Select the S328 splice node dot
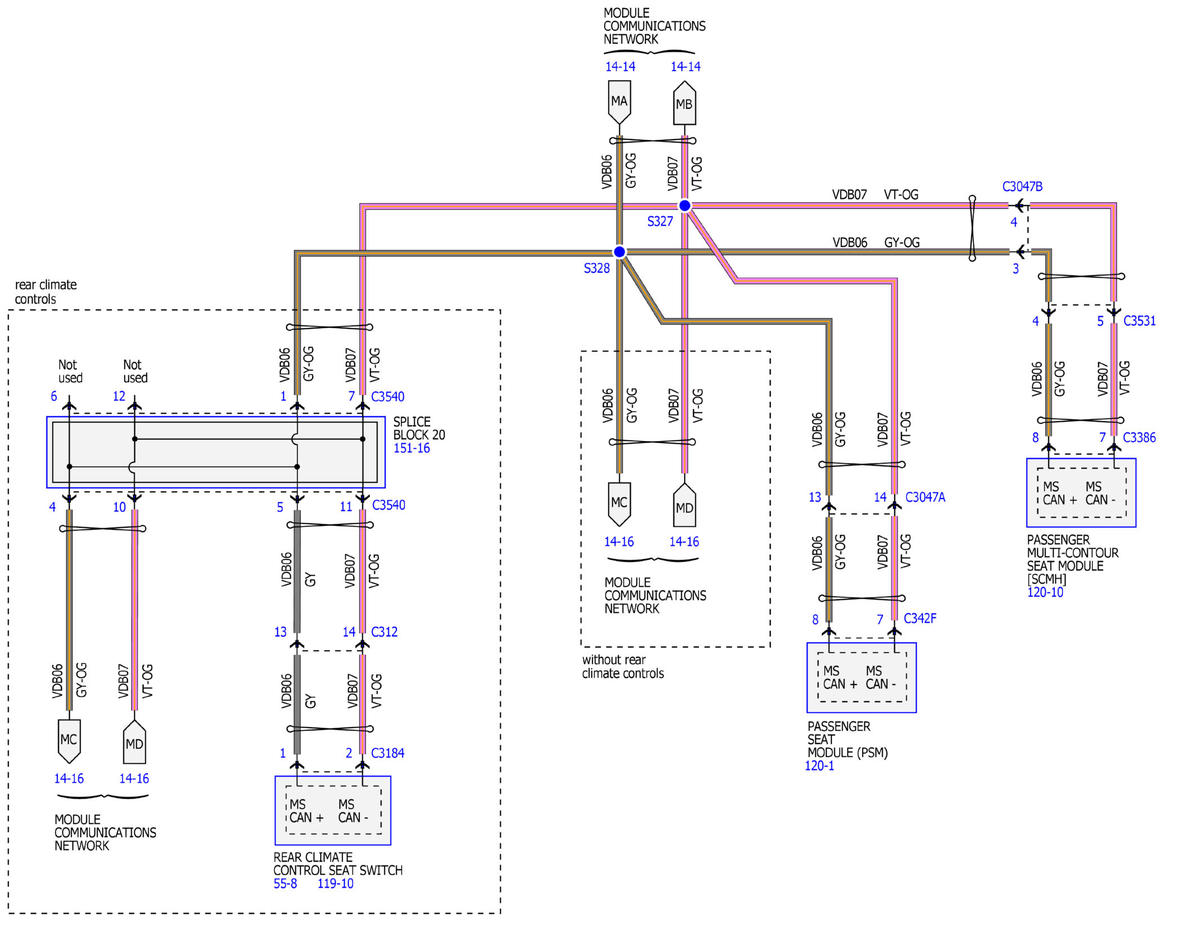Viewport: 1200px width, 927px height. click(619, 252)
